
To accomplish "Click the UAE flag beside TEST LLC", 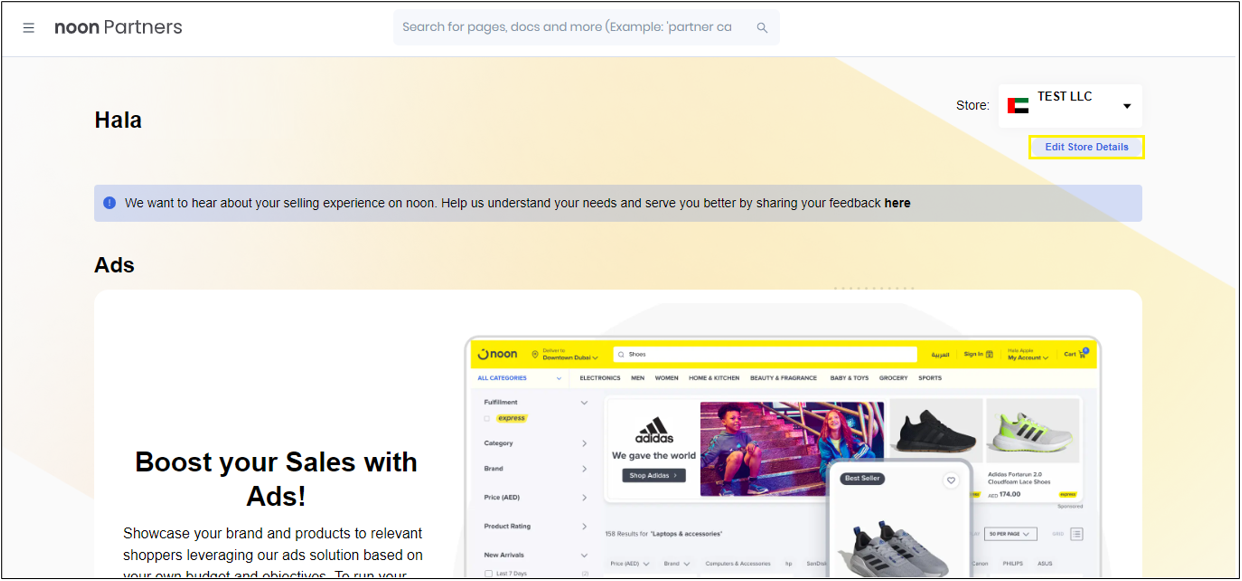I will pos(1018,106).
